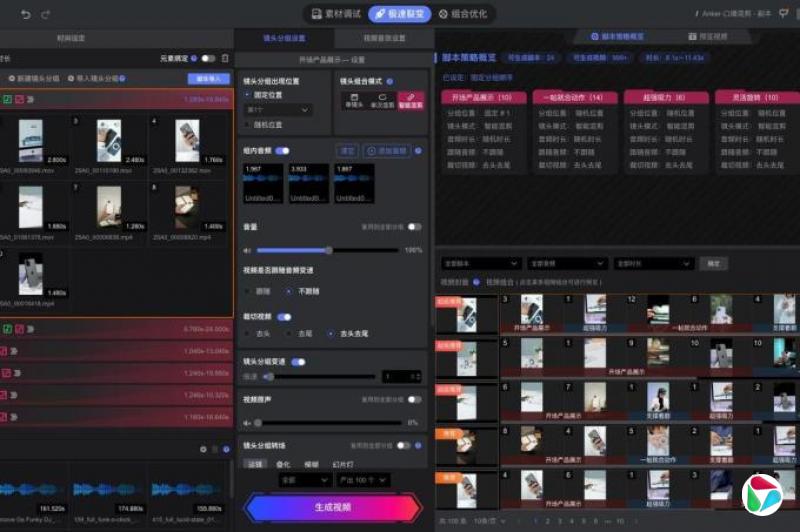Click the trash icon beside 元素绑定
This screenshot has height=532, width=800.
point(224,59)
